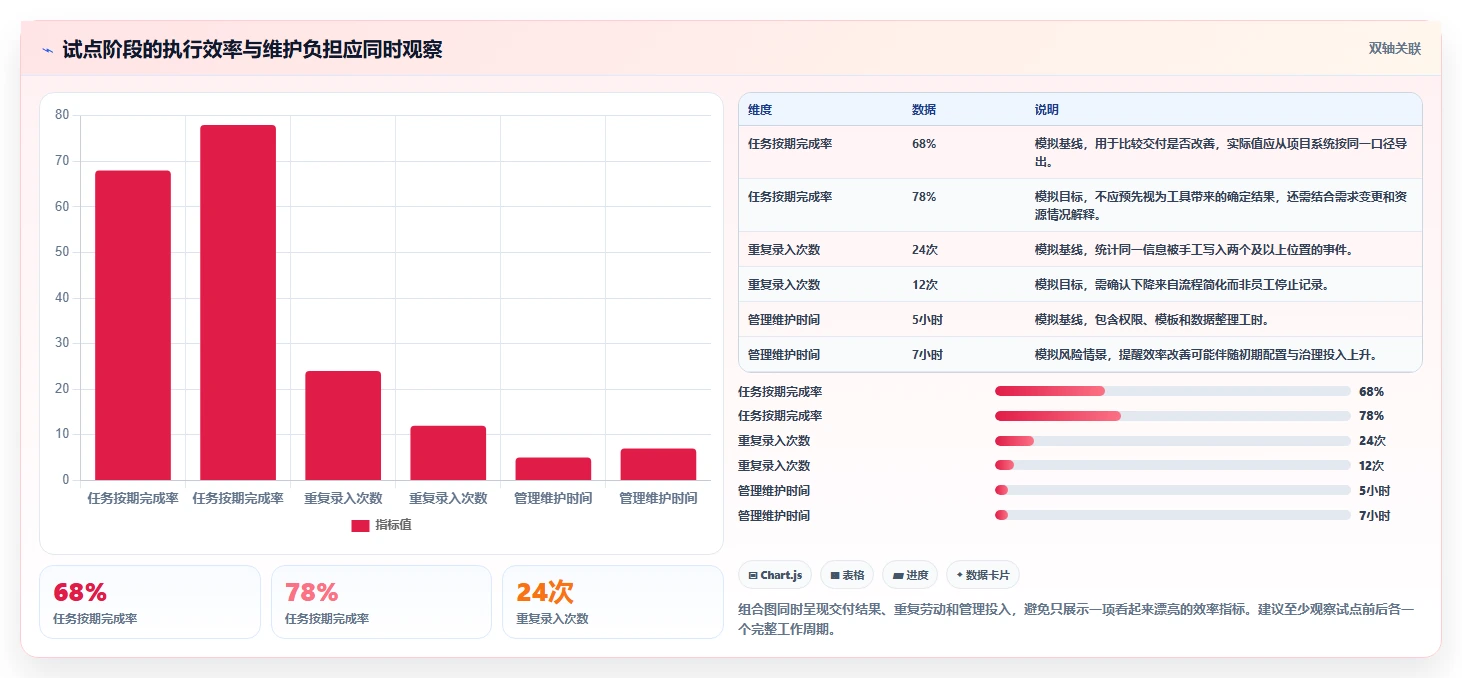Click the card title 试点阶段的执行效率与维护负担应同时观察

pos(252,50)
